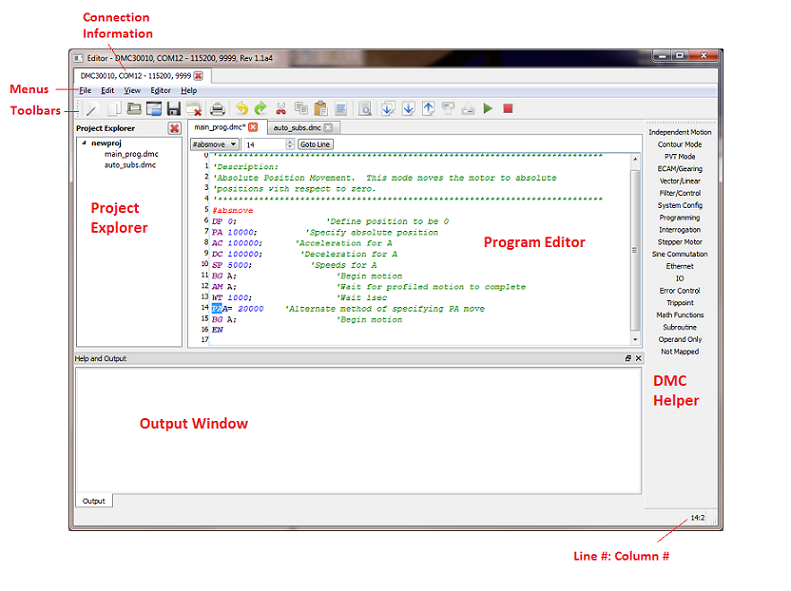Close the Help and Output panel
Screen dimensions: 791x591
[x=639, y=359]
